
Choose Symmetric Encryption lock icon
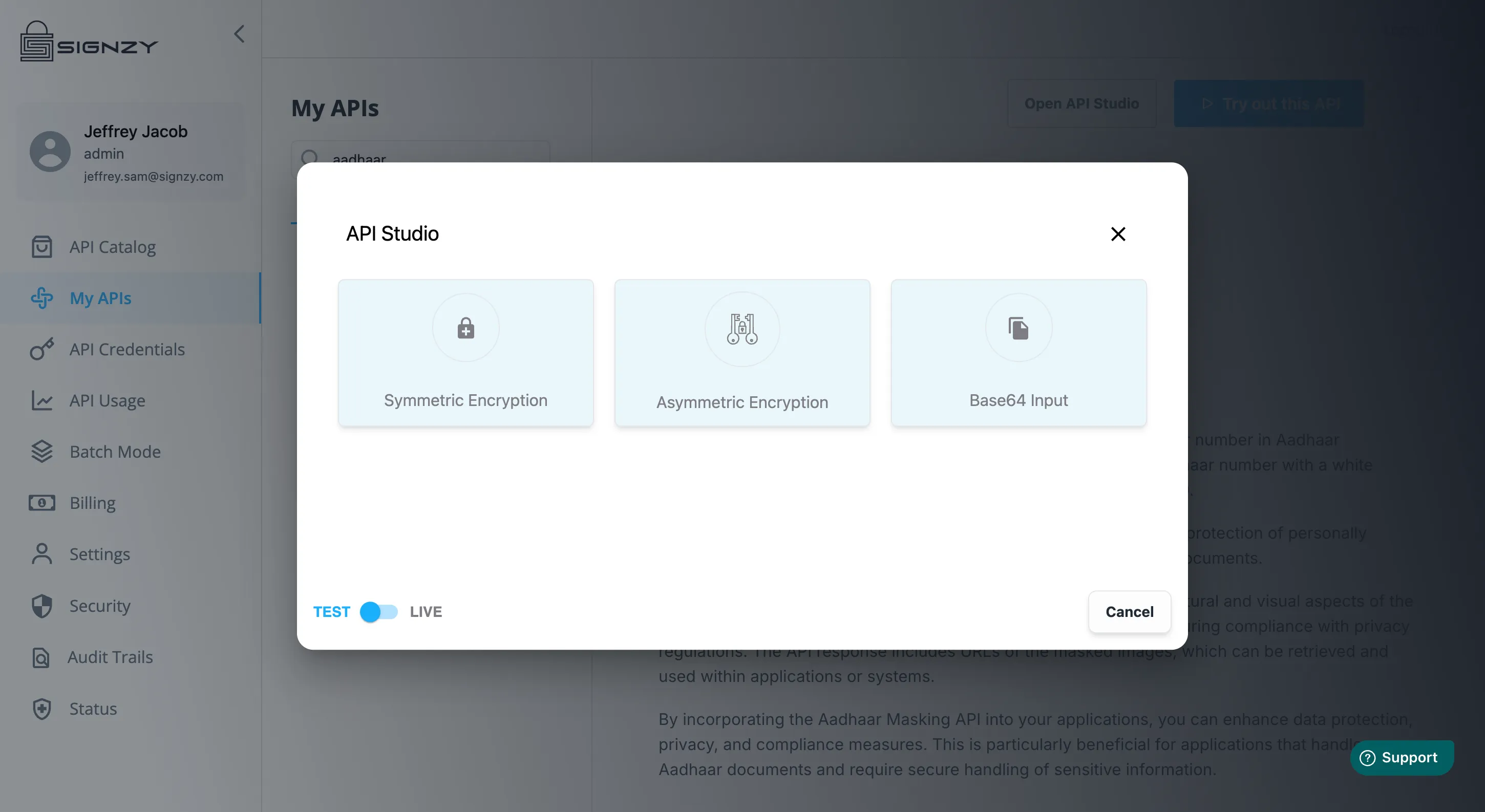coord(466,328)
